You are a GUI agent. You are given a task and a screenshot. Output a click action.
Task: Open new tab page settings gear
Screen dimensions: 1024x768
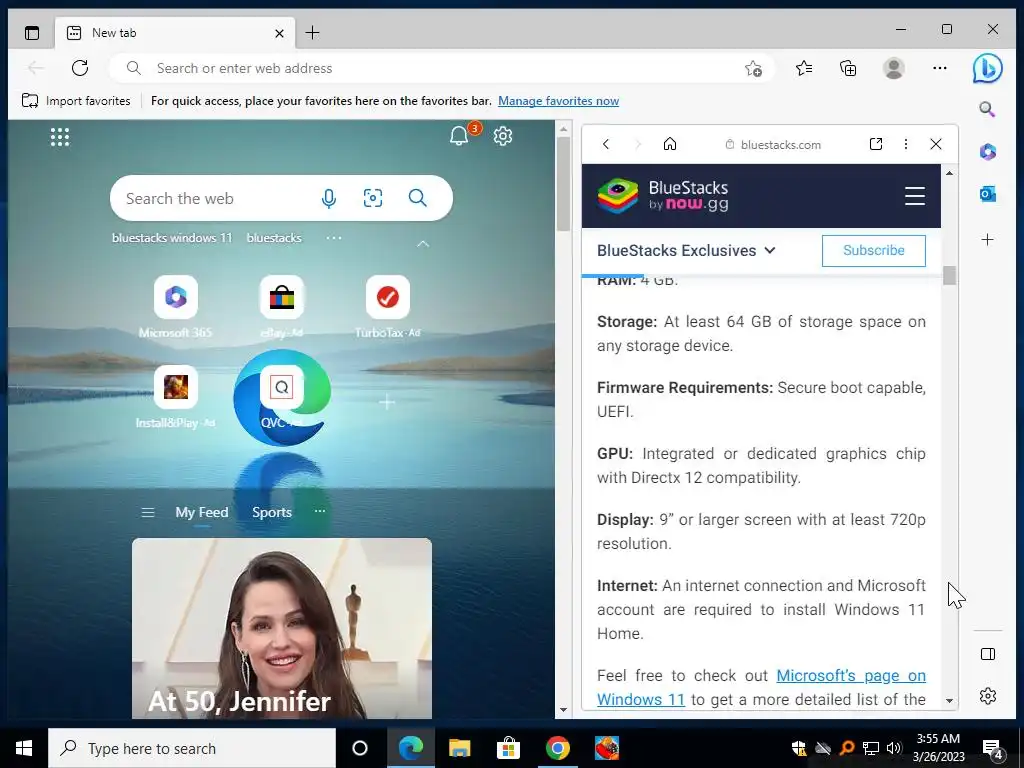(x=503, y=136)
